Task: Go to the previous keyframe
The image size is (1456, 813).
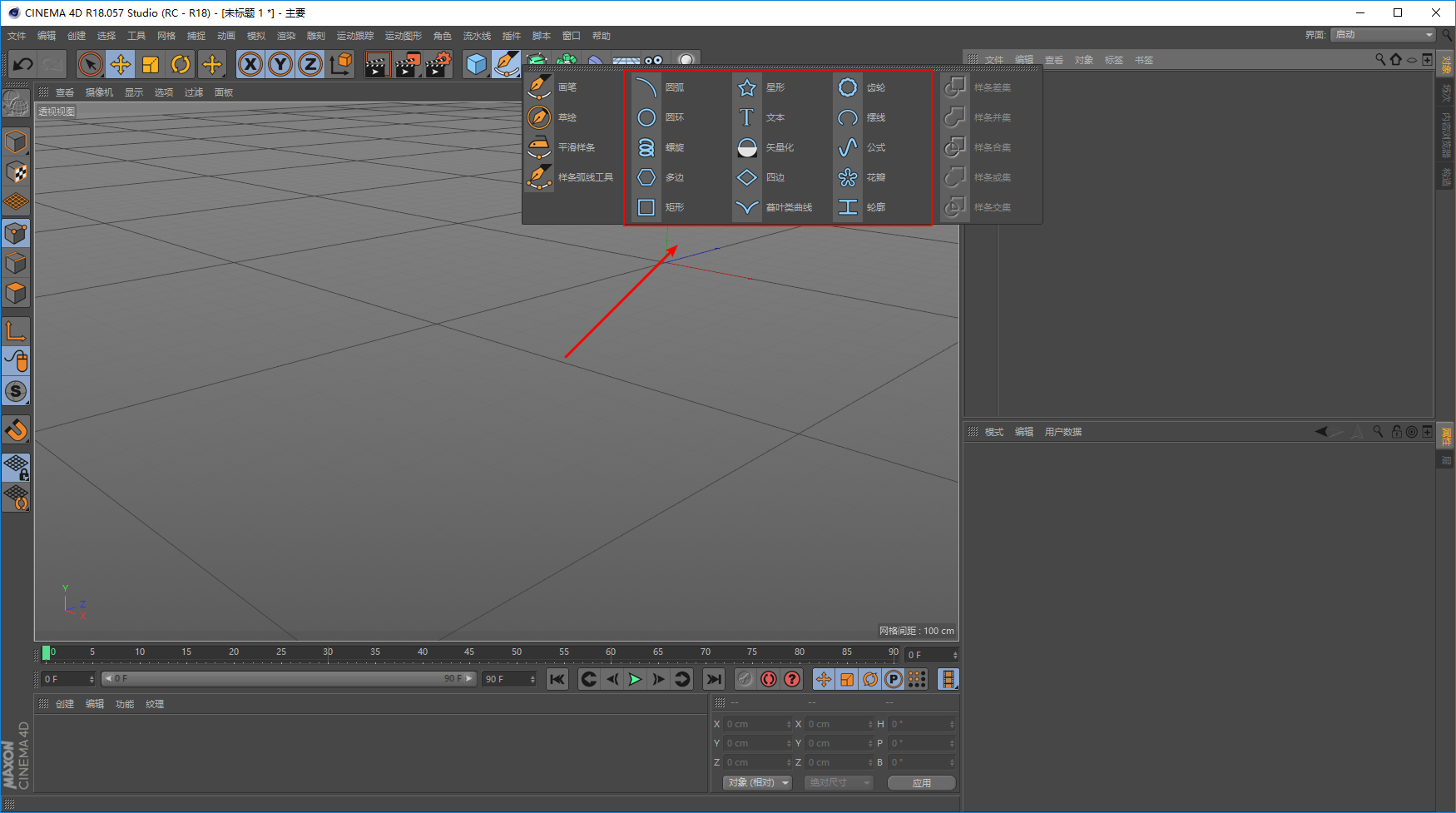Action: 588,679
